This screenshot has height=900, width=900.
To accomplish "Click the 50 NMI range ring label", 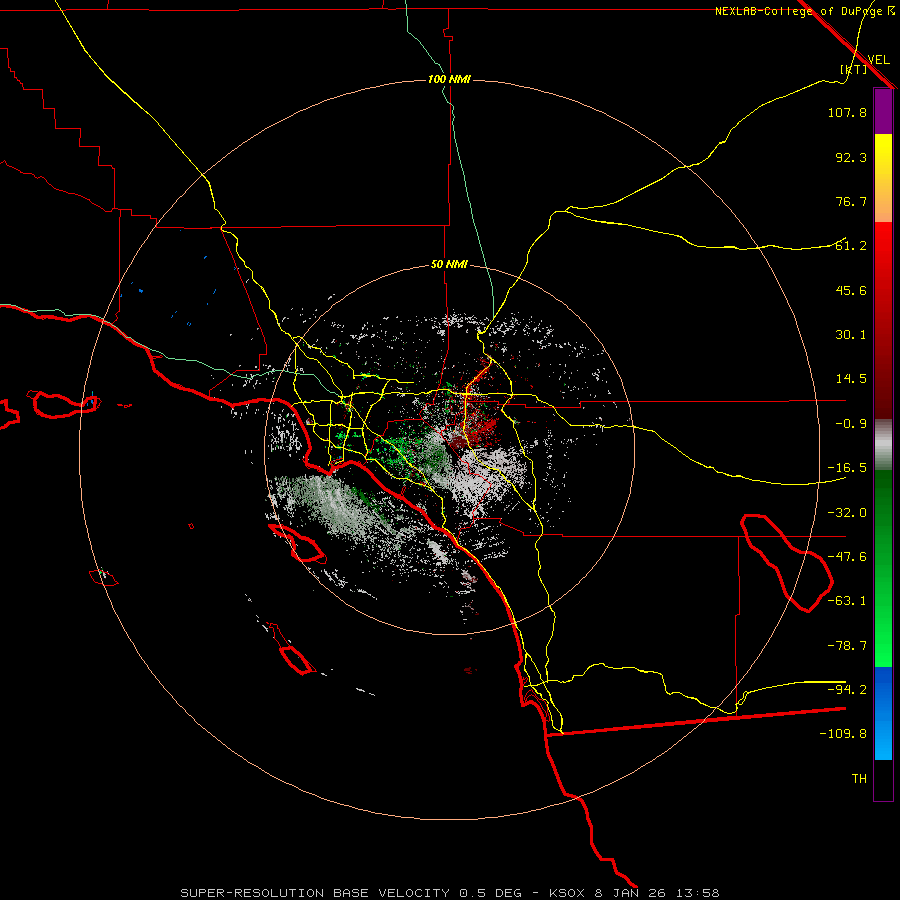I will pos(449,265).
